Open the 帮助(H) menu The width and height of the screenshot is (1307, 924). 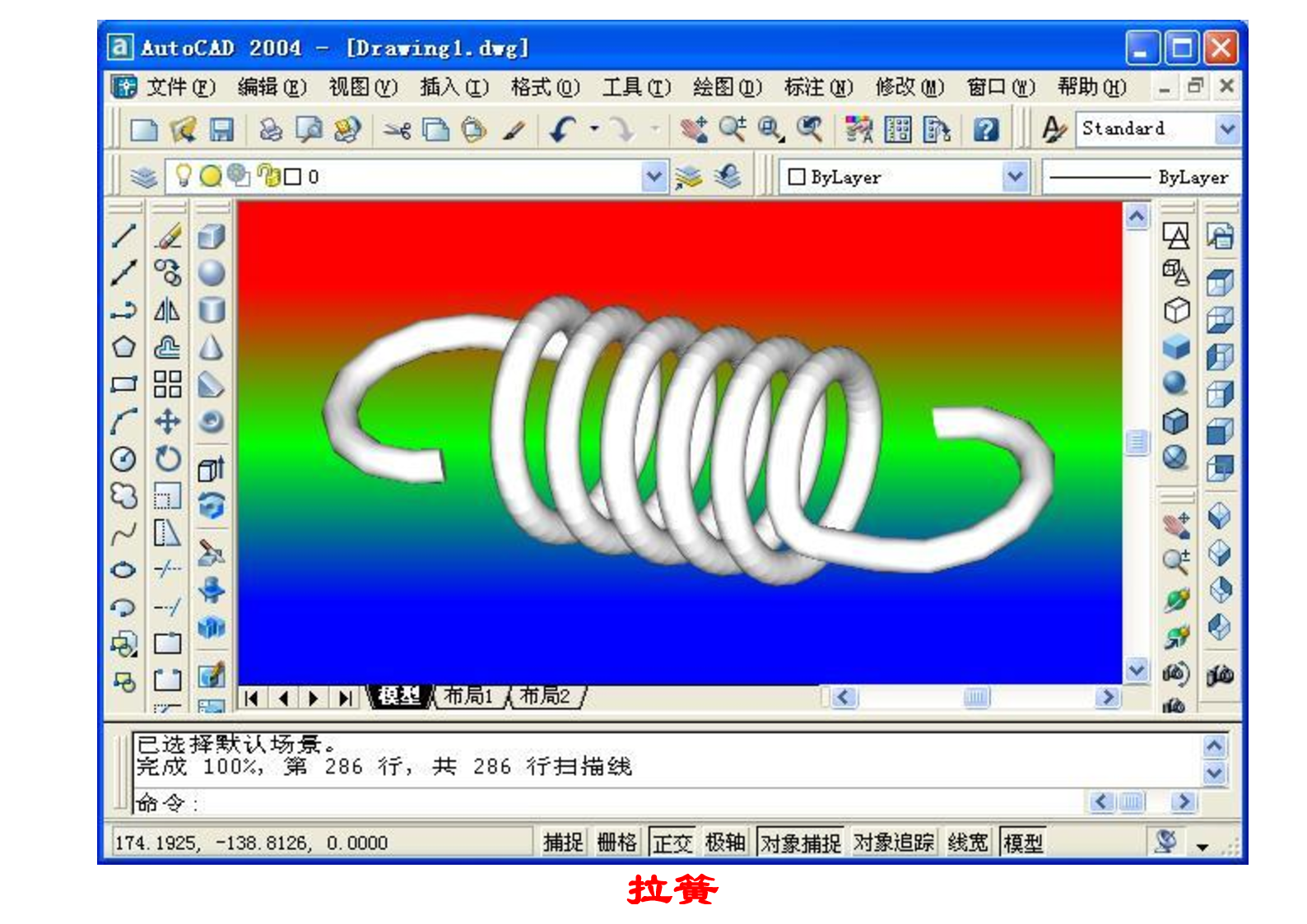pos(1092,87)
